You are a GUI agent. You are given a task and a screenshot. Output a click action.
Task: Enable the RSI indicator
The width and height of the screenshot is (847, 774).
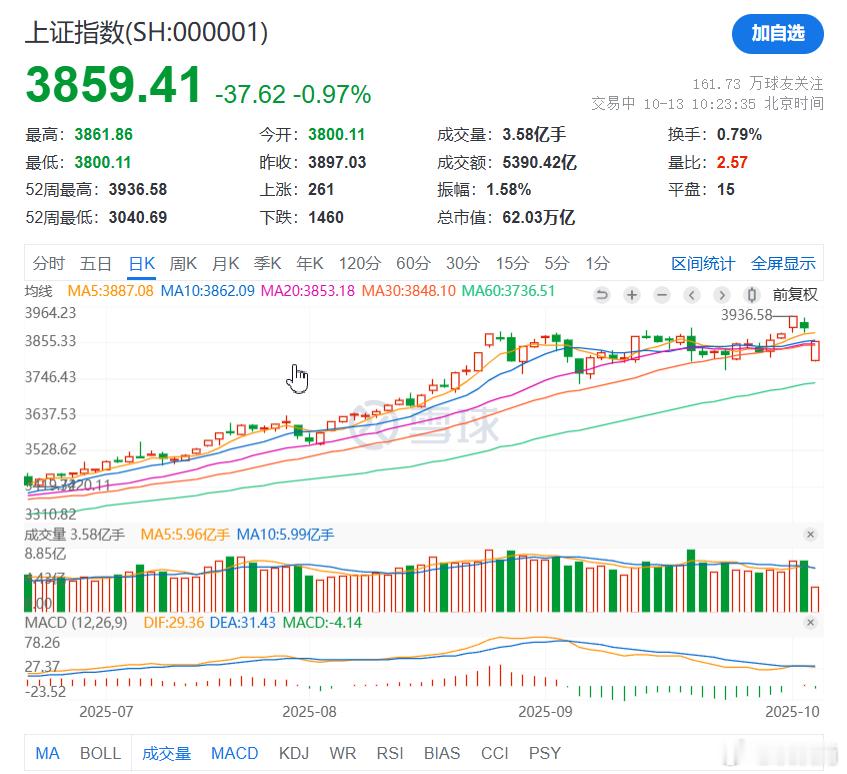[x=390, y=753]
